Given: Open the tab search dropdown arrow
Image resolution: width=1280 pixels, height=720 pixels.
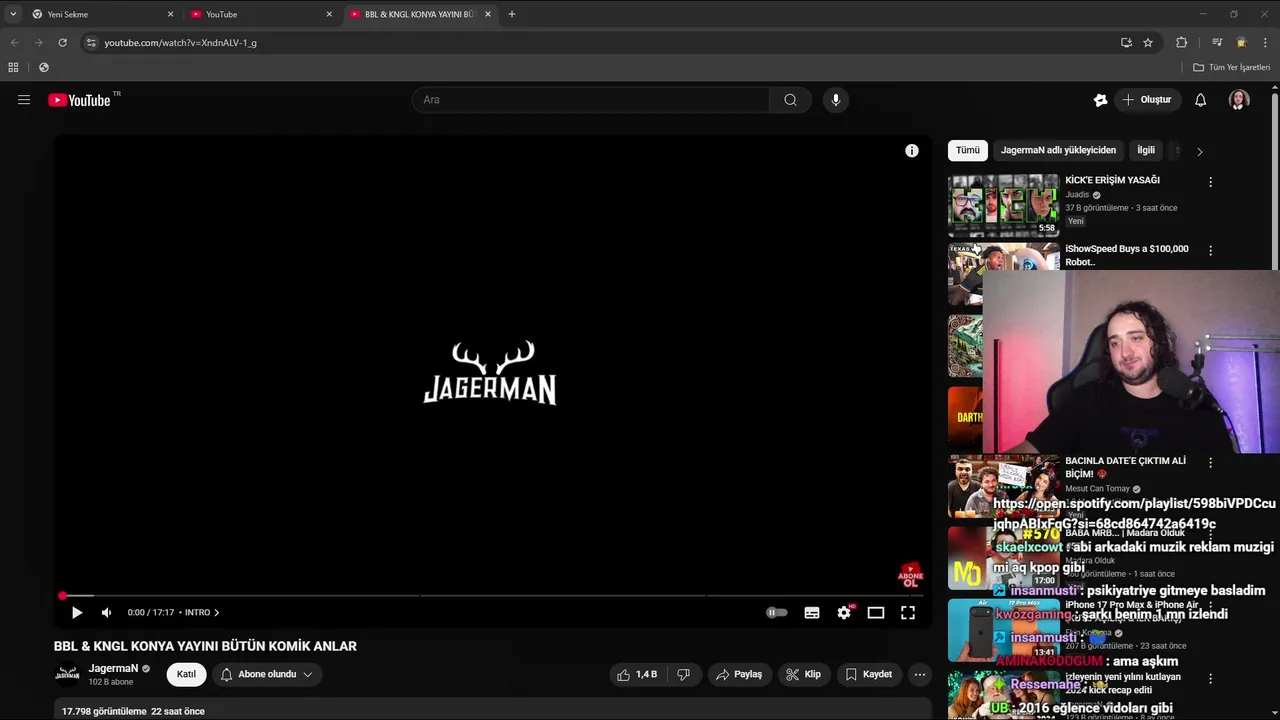Looking at the screenshot, I should [x=12, y=14].
